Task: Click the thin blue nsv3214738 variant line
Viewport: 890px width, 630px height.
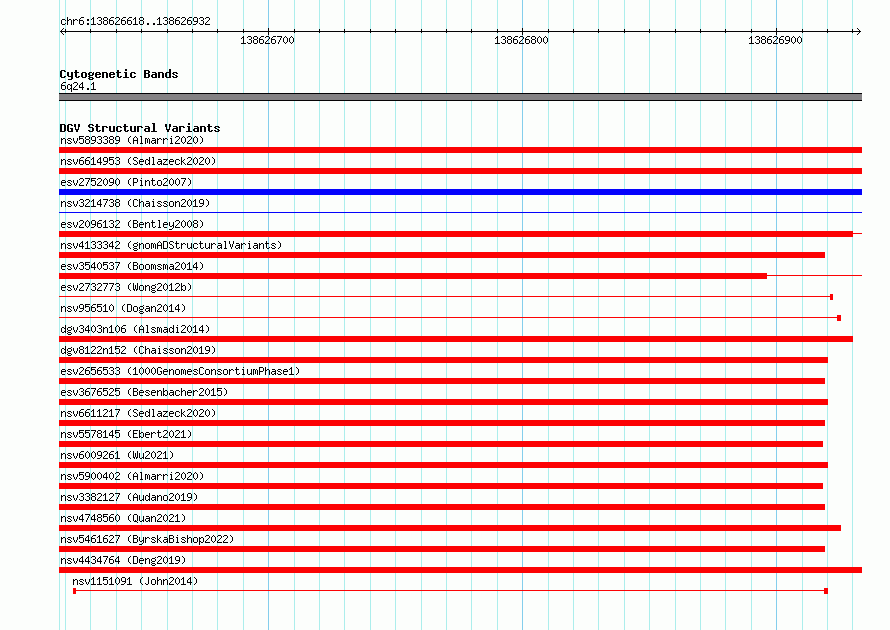Action: click(460, 212)
